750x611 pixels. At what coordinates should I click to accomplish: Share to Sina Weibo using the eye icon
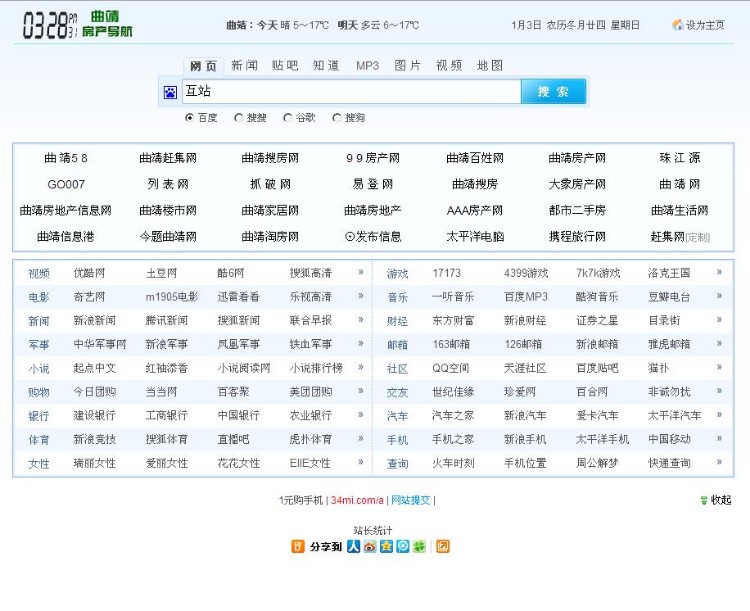(x=370, y=546)
